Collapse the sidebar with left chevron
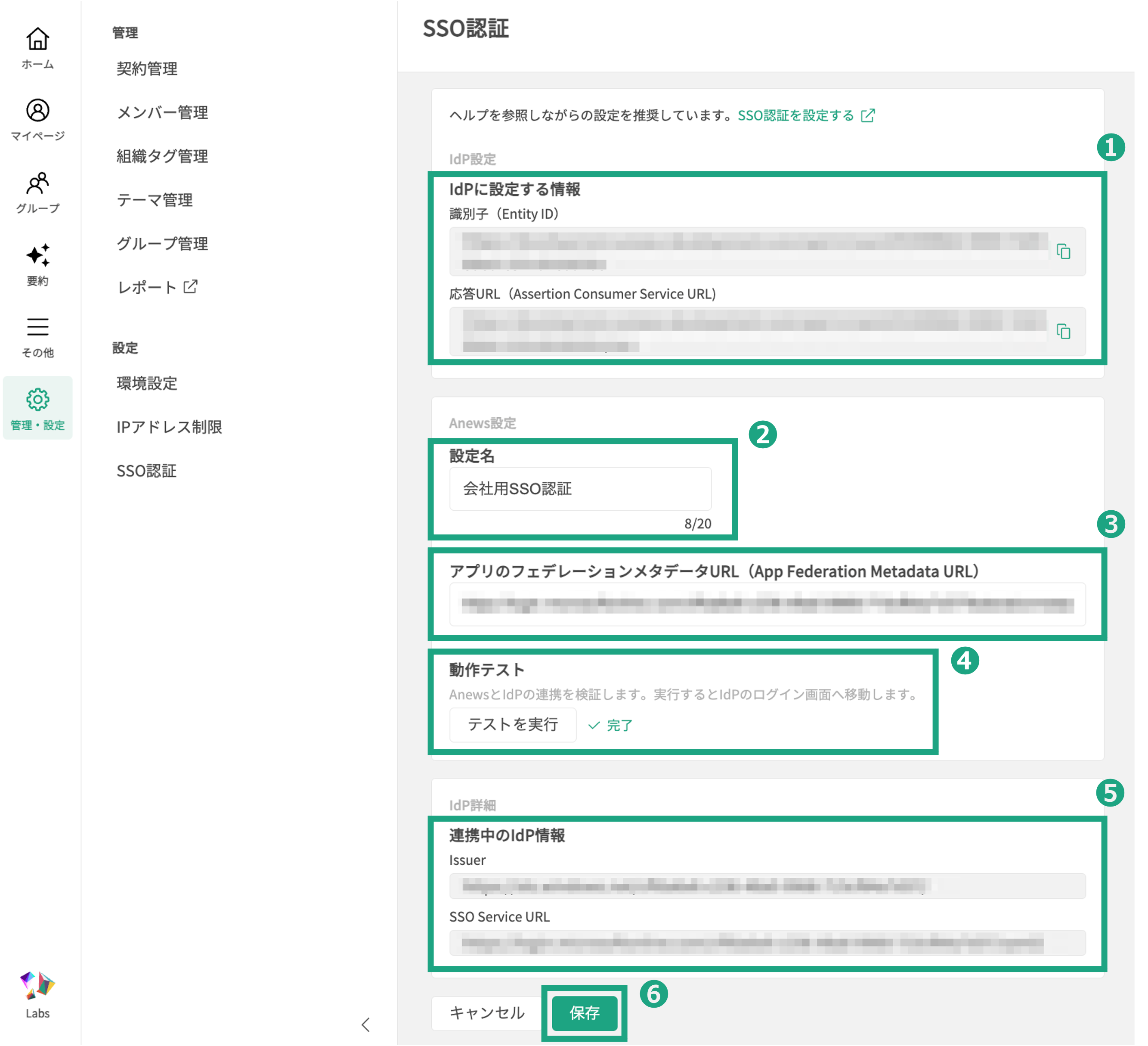The image size is (1148, 1046). tap(365, 1024)
